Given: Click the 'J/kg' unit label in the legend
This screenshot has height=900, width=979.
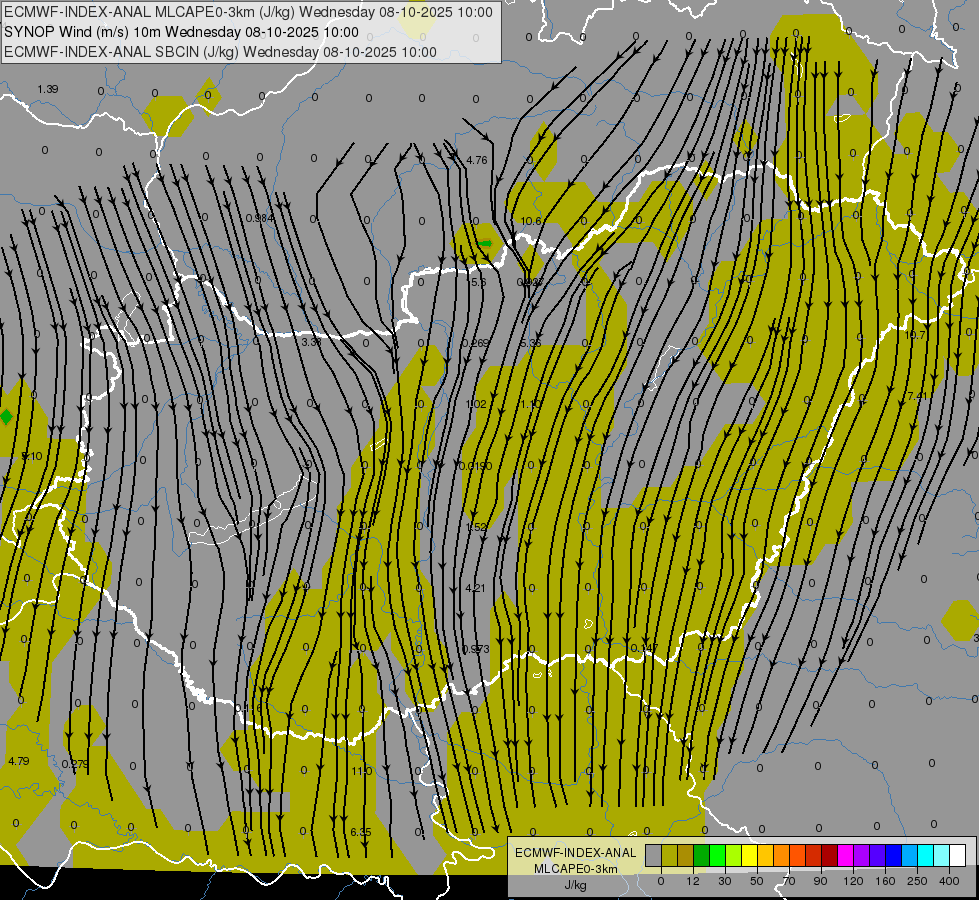Looking at the screenshot, I should [x=576, y=885].
